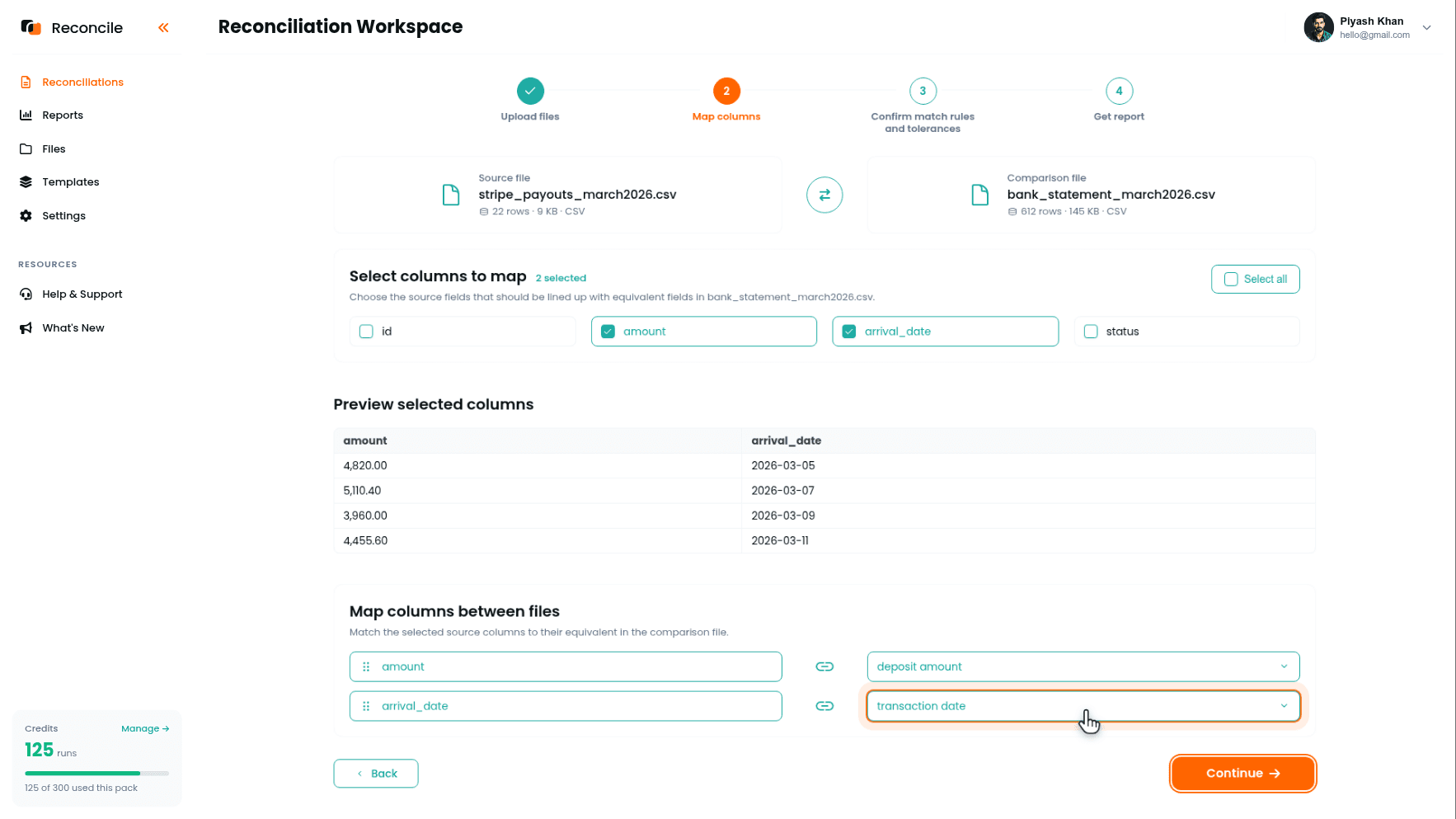Open What's New in the sidebar
Image resolution: width=1456 pixels, height=819 pixels.
[73, 327]
